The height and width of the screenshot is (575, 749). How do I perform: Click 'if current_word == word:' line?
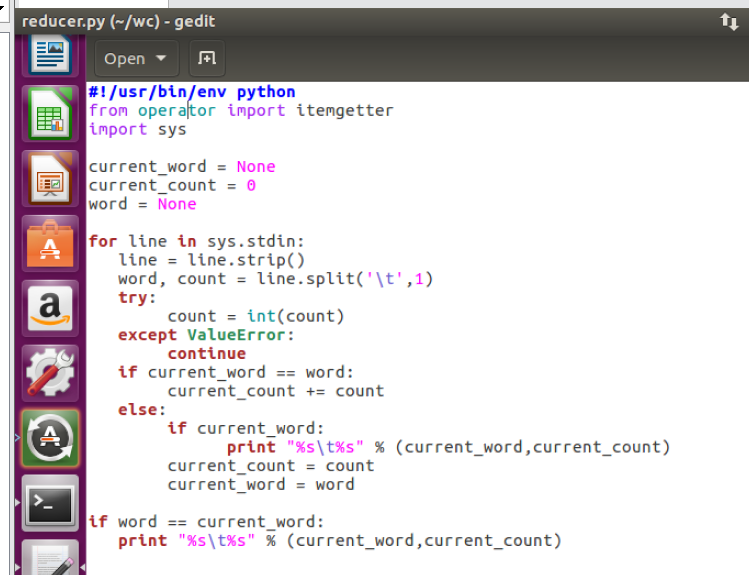tap(236, 373)
